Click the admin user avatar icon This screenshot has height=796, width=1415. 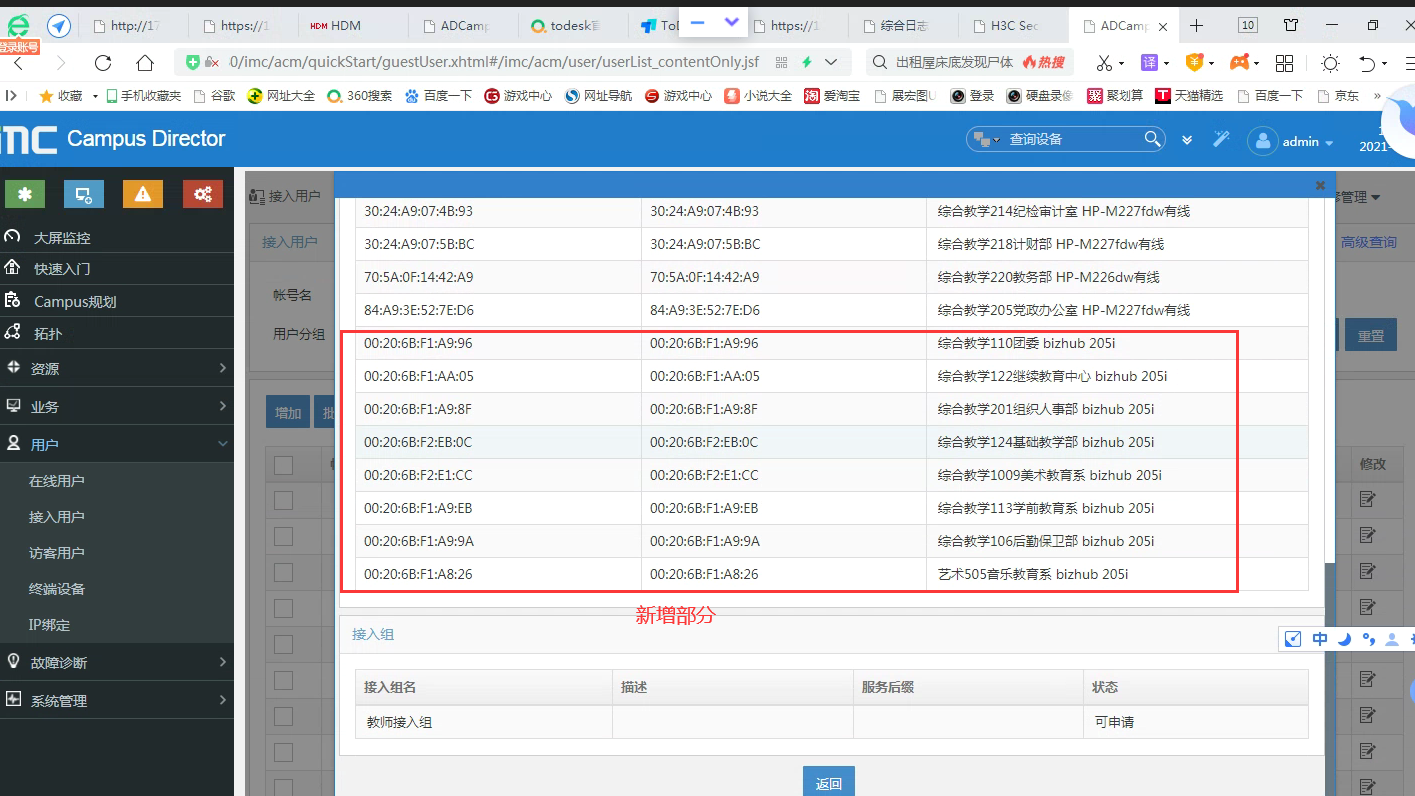point(1263,141)
